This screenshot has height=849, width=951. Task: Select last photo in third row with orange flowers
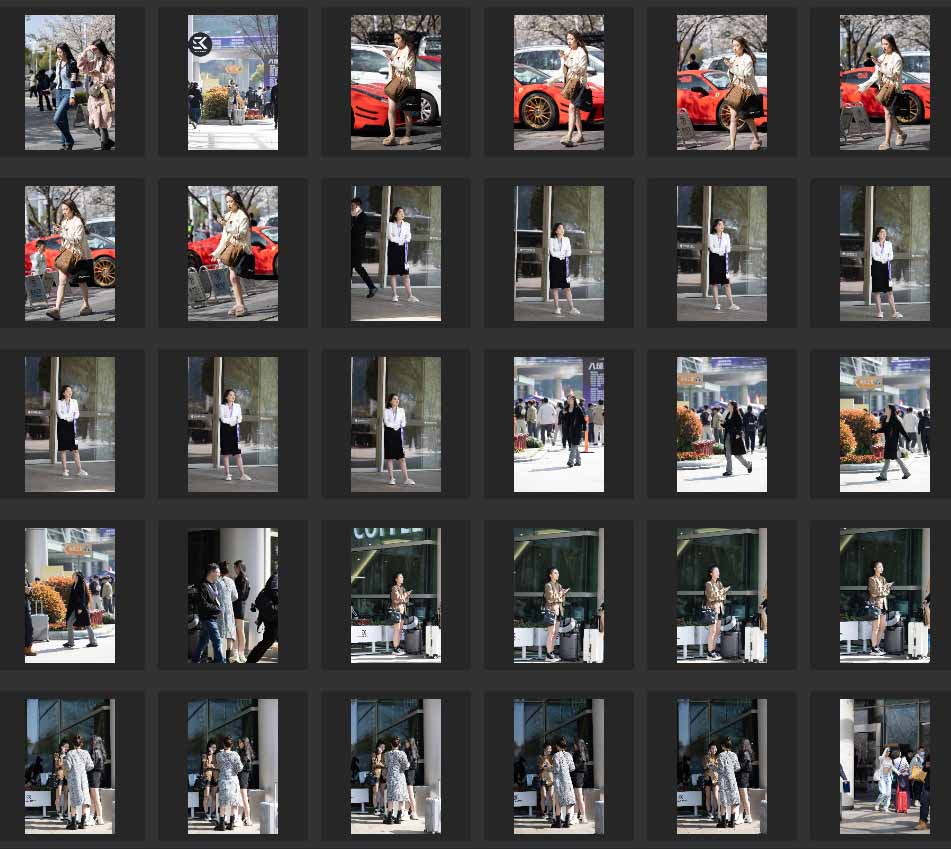[x=885, y=424]
